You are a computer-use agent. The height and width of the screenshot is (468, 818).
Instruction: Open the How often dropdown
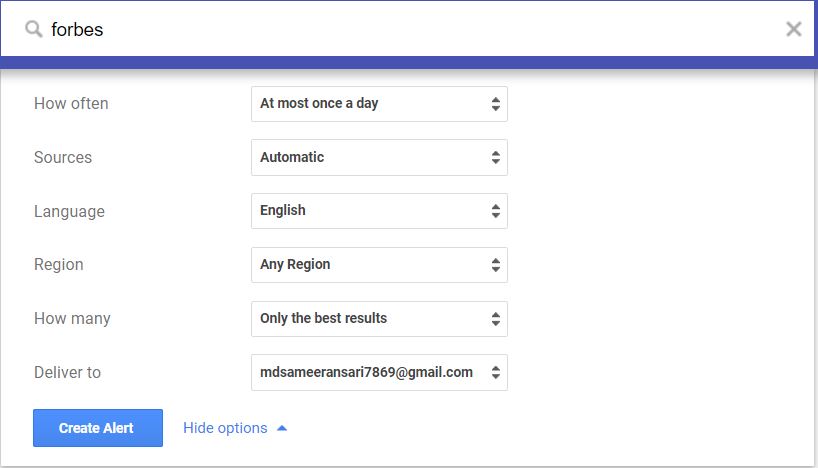tap(379, 104)
